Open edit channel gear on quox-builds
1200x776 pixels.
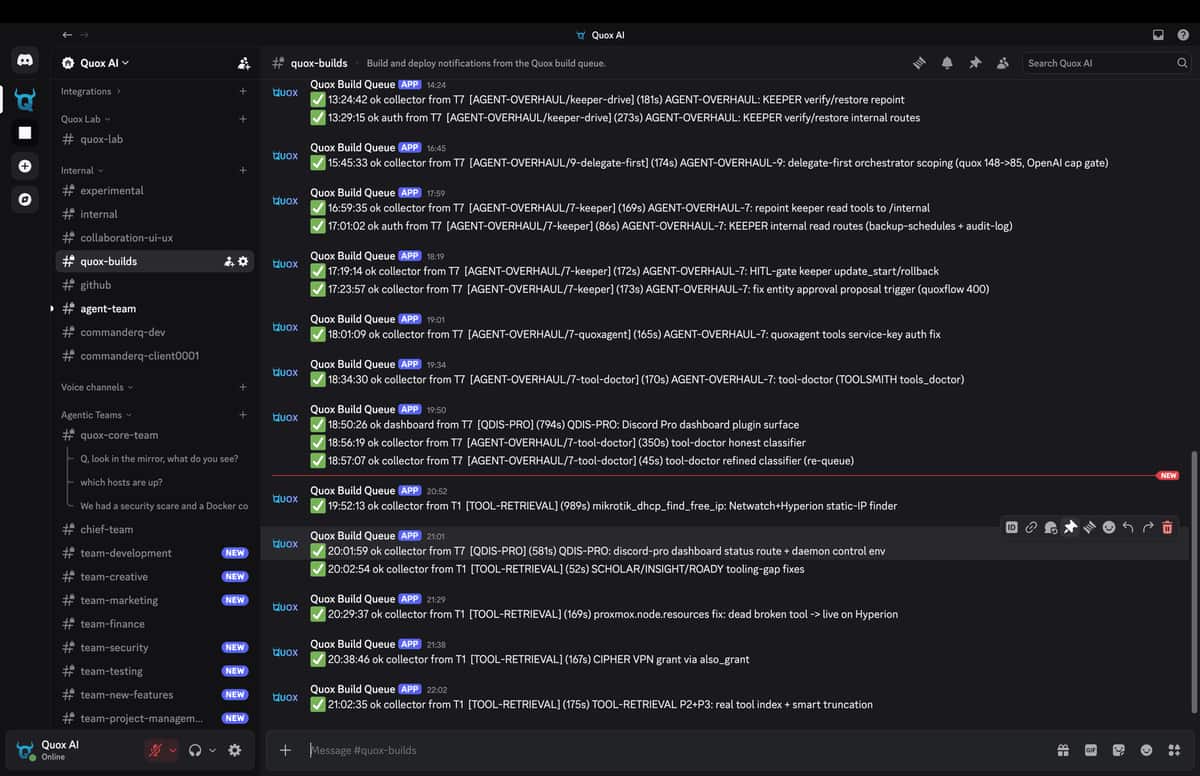point(243,261)
